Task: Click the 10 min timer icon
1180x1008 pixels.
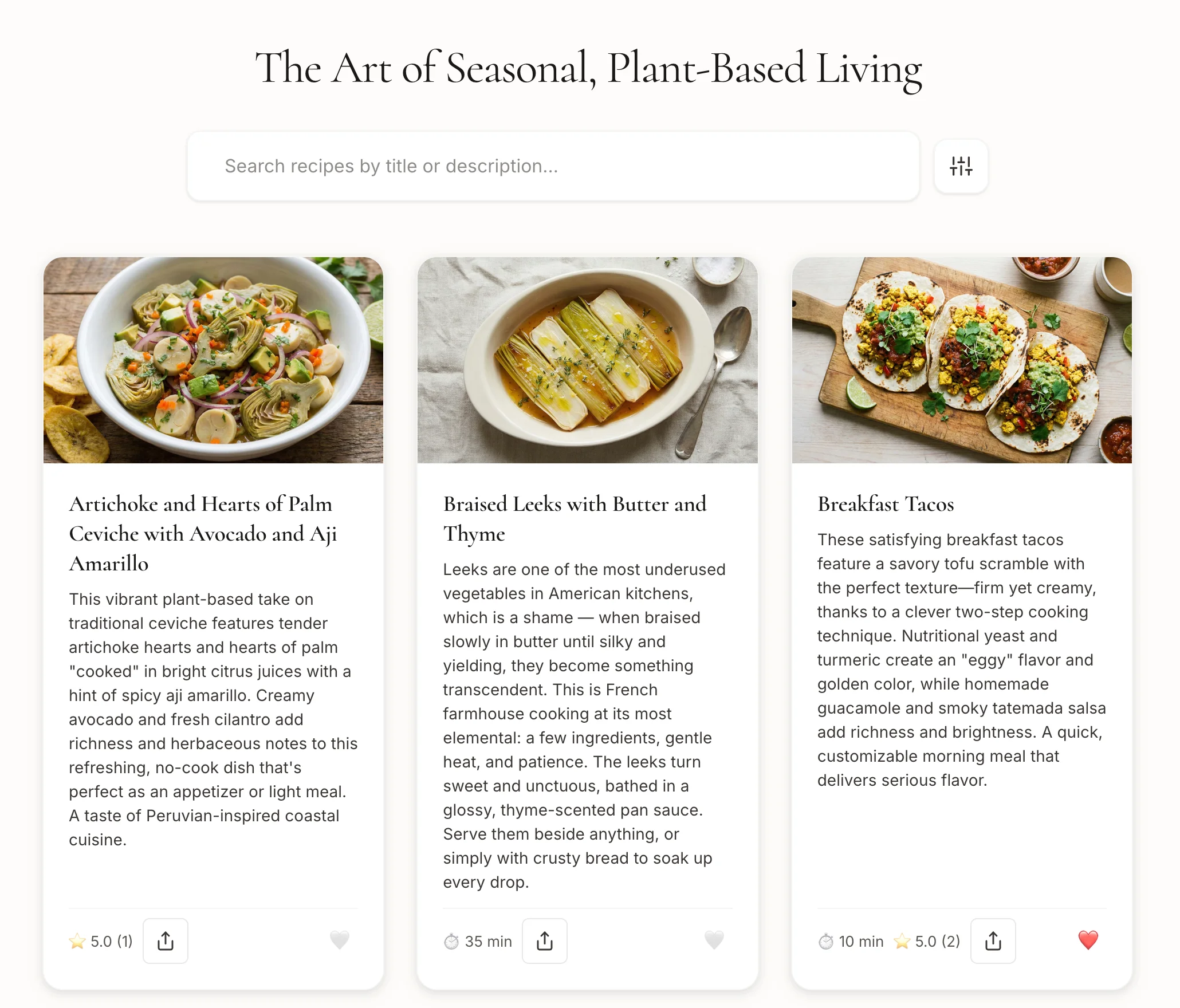Action: pyautogui.click(x=826, y=941)
